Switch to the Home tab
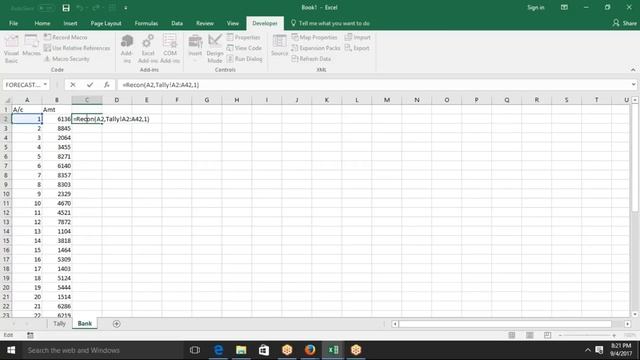The height and width of the screenshot is (360, 640). click(x=42, y=23)
